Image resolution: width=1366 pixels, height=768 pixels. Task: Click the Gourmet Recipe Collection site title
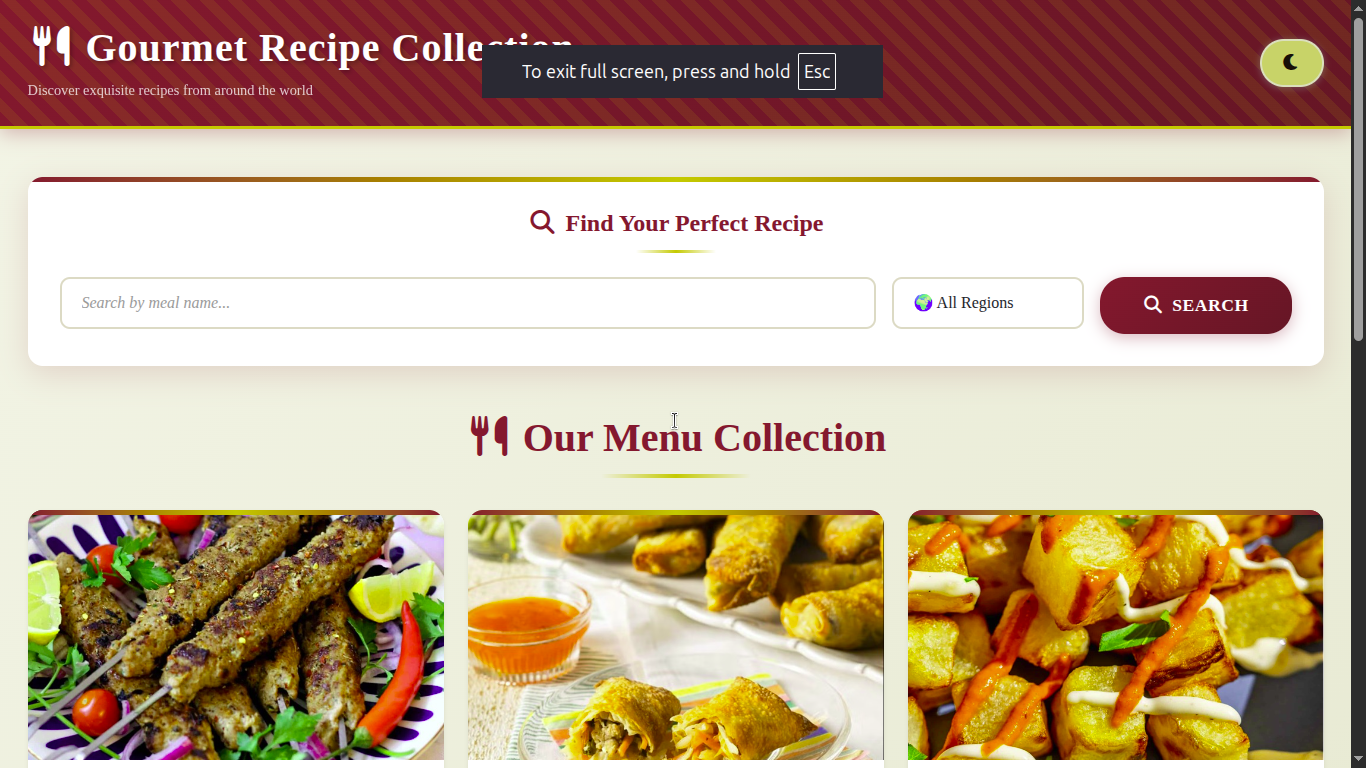(330, 47)
